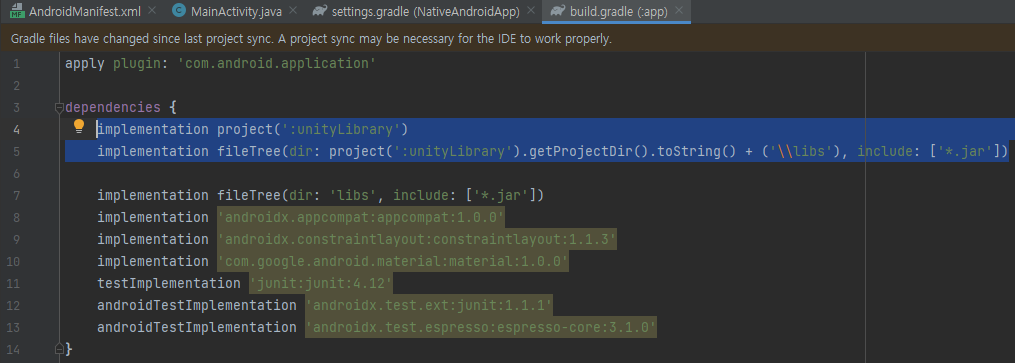Click the espresso-core:3.1.0 dependency string
The width and height of the screenshot is (1015, 363).
(x=481, y=327)
